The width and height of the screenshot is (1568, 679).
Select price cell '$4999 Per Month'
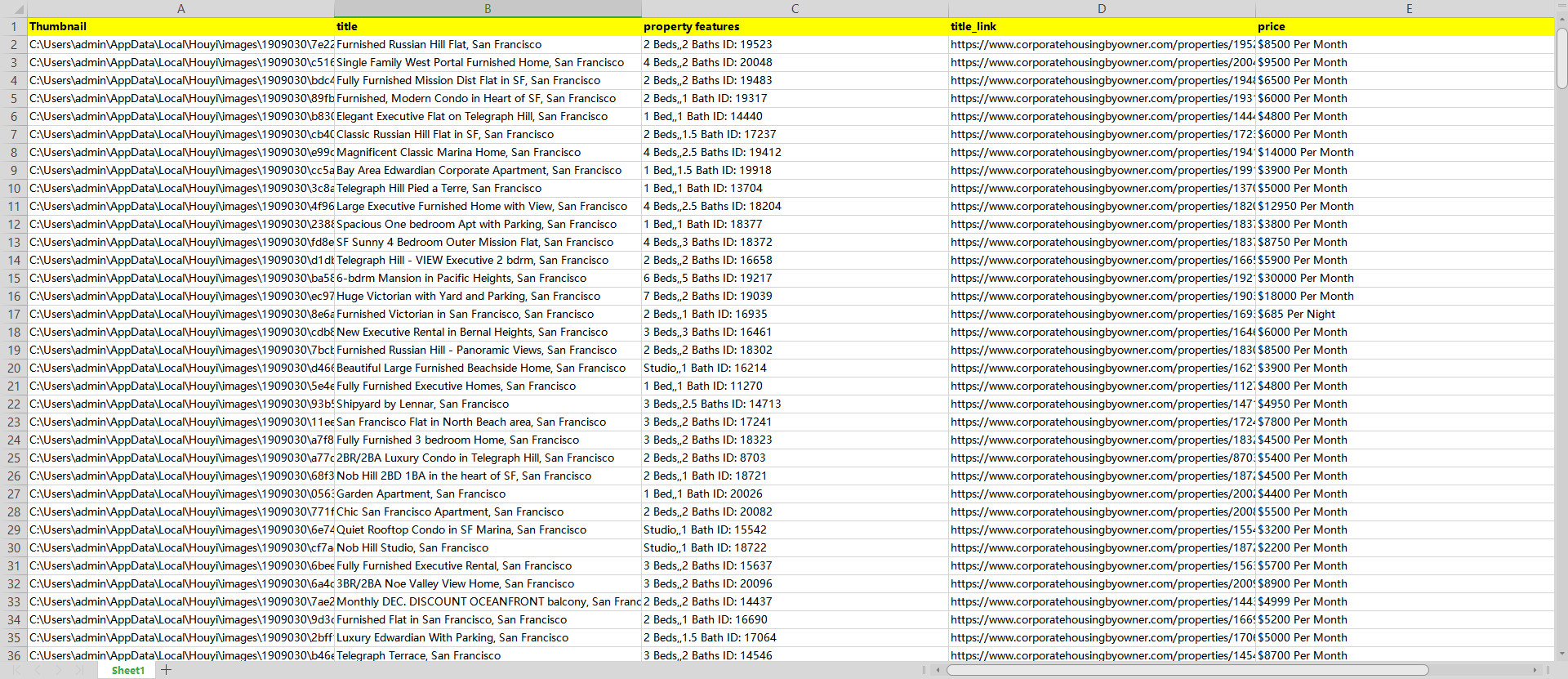pyautogui.click(x=1405, y=601)
